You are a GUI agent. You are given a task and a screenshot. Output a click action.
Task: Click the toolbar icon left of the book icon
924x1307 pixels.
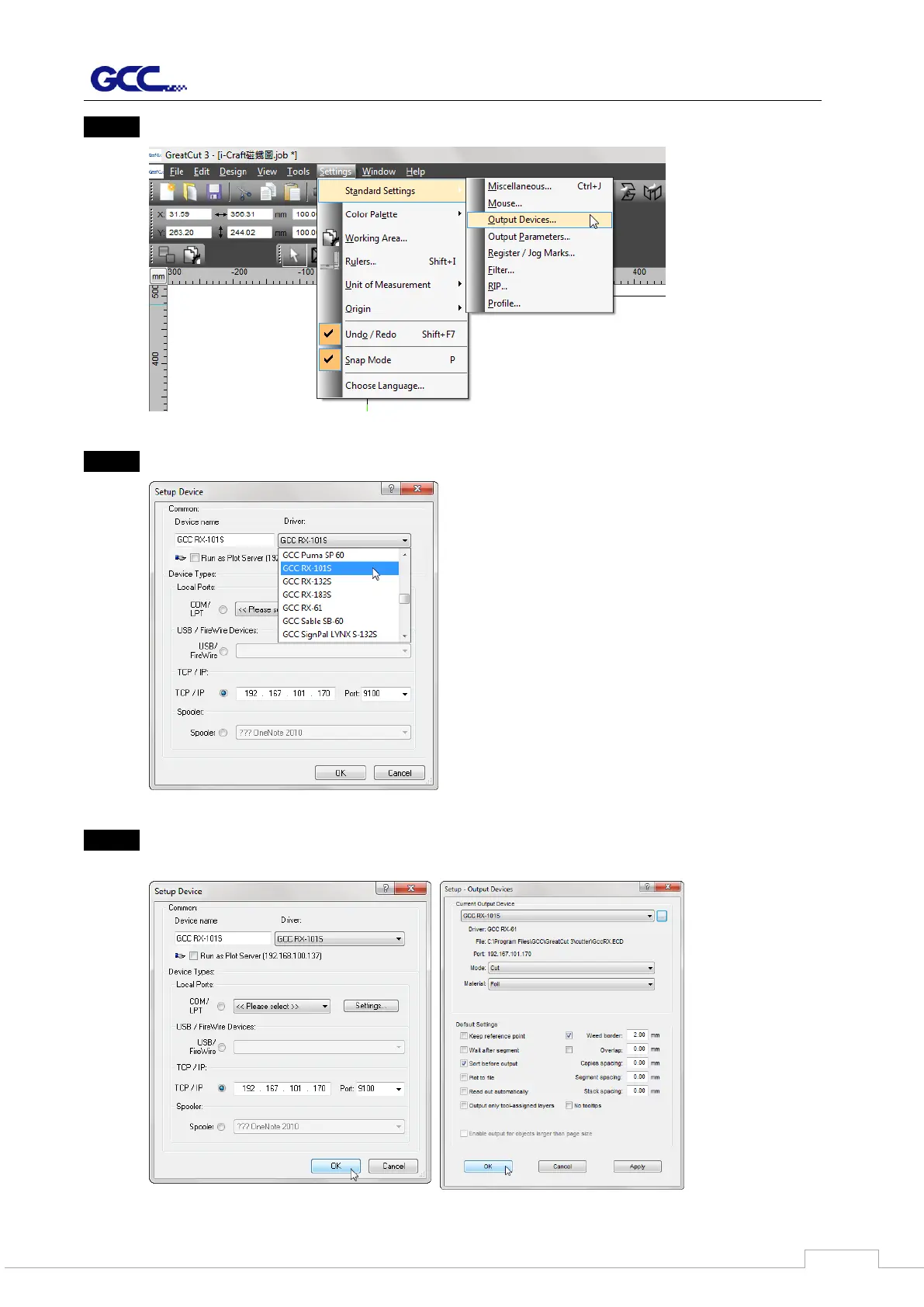(628, 192)
